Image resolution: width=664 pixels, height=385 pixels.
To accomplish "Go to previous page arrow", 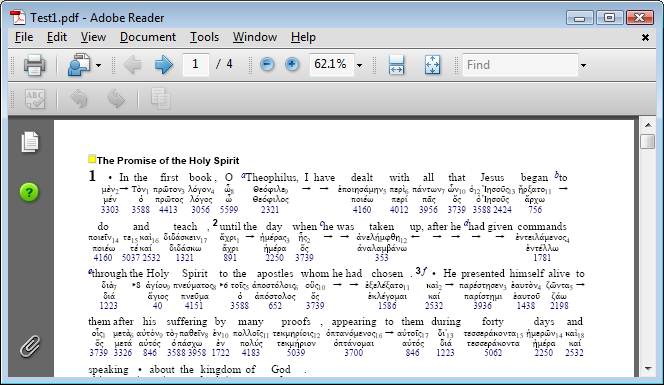I will 132,65.
